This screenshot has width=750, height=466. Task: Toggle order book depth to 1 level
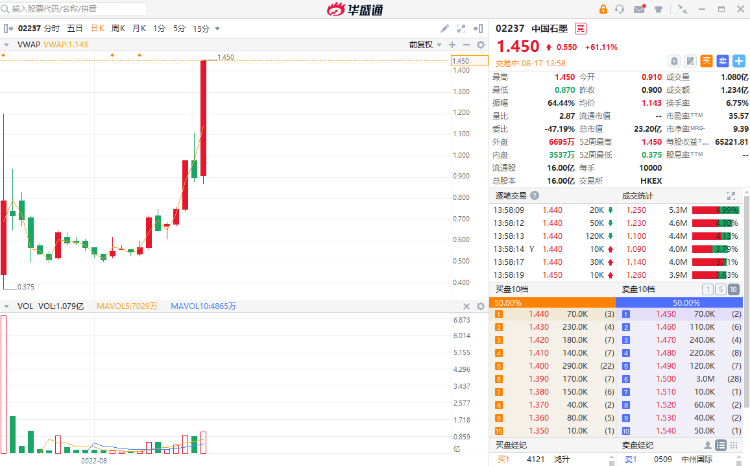point(707,289)
